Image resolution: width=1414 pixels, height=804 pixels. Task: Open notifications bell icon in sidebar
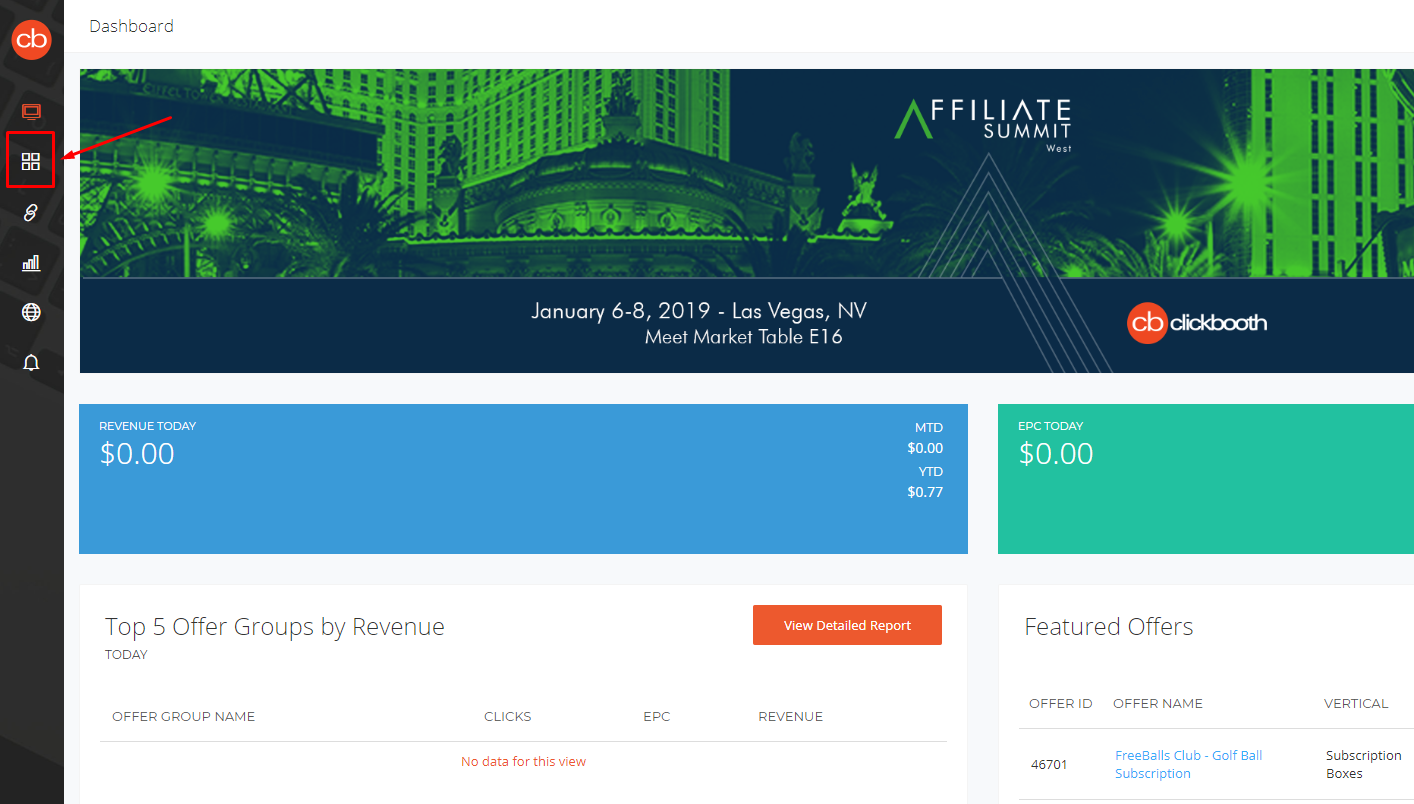(31, 362)
